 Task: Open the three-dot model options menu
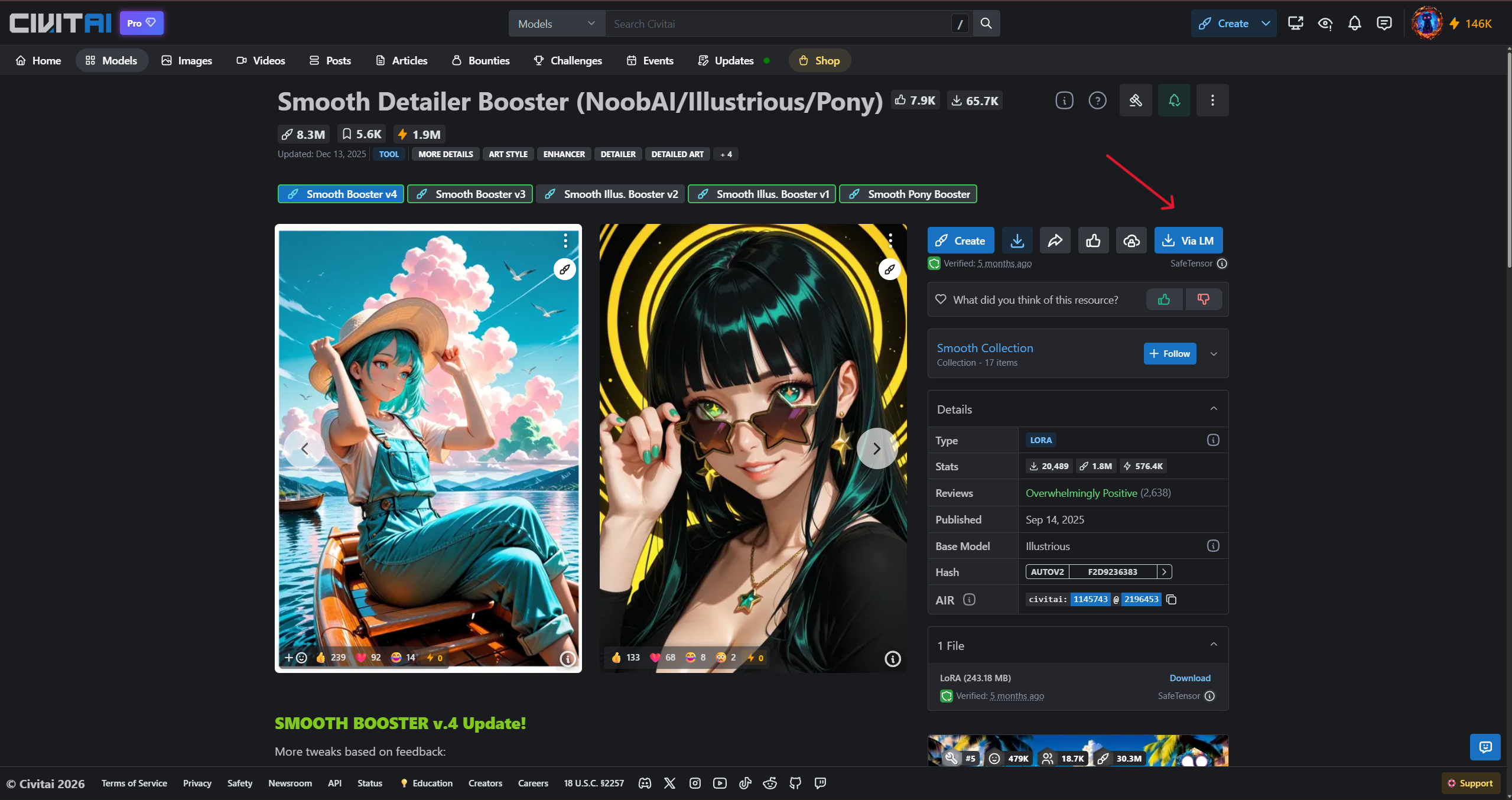point(1212,100)
